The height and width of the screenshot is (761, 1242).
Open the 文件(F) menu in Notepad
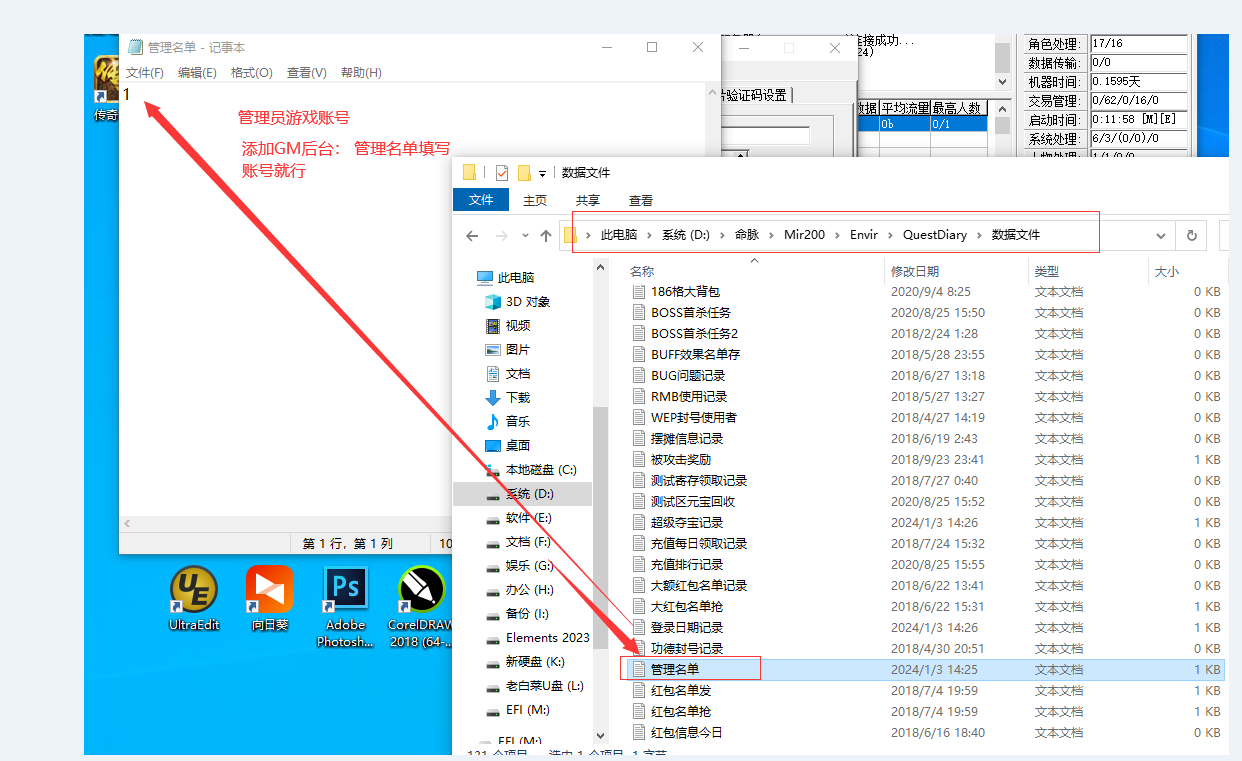(x=145, y=73)
